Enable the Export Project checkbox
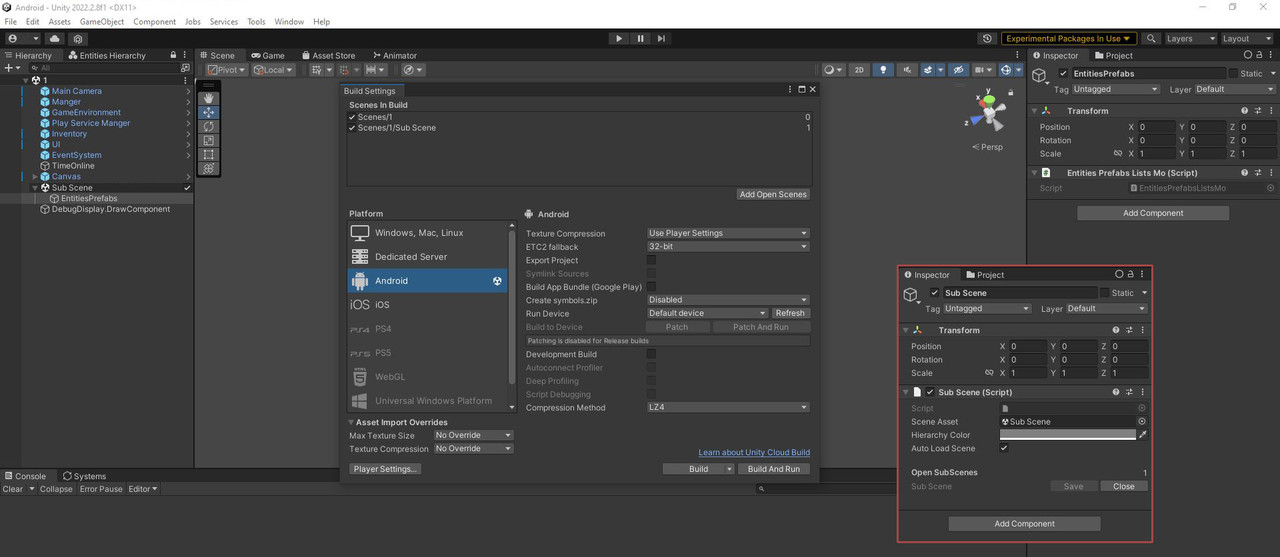Image resolution: width=1280 pixels, height=557 pixels. point(651,260)
